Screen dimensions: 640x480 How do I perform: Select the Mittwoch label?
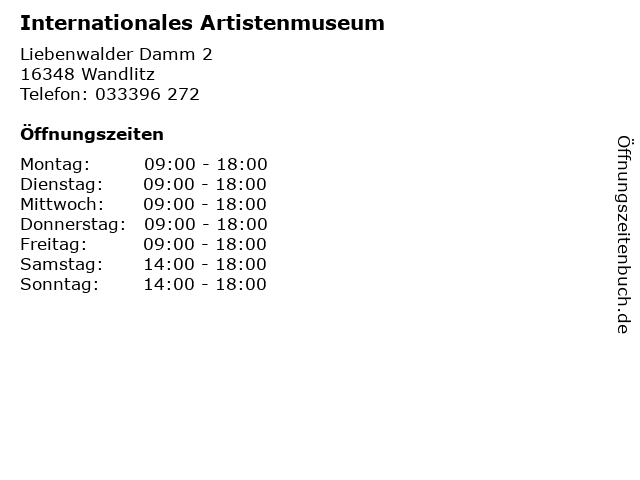pyautogui.click(x=62, y=204)
